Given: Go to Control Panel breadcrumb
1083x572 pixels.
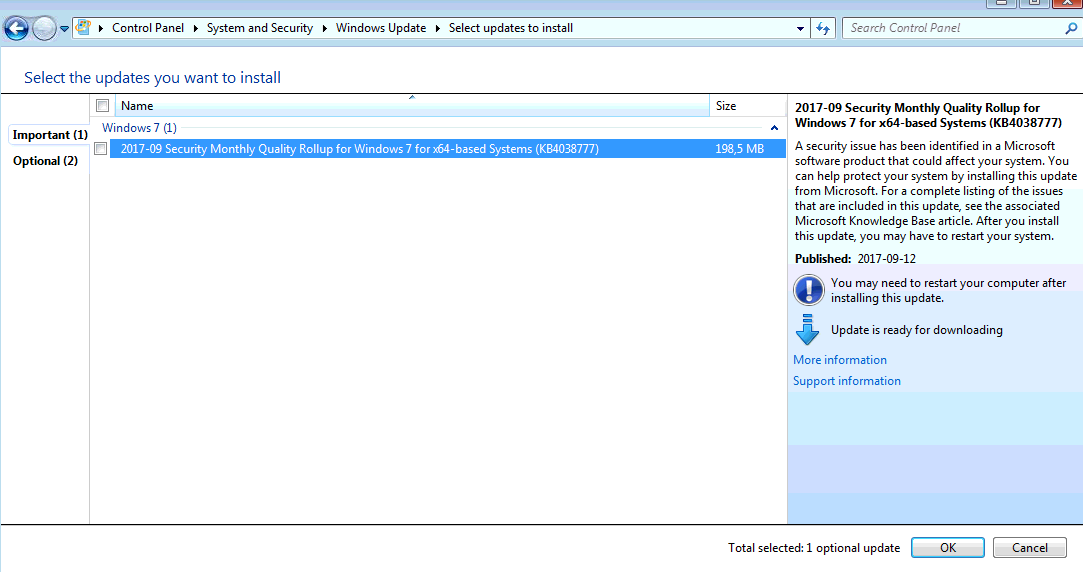Looking at the screenshot, I should pos(148,28).
